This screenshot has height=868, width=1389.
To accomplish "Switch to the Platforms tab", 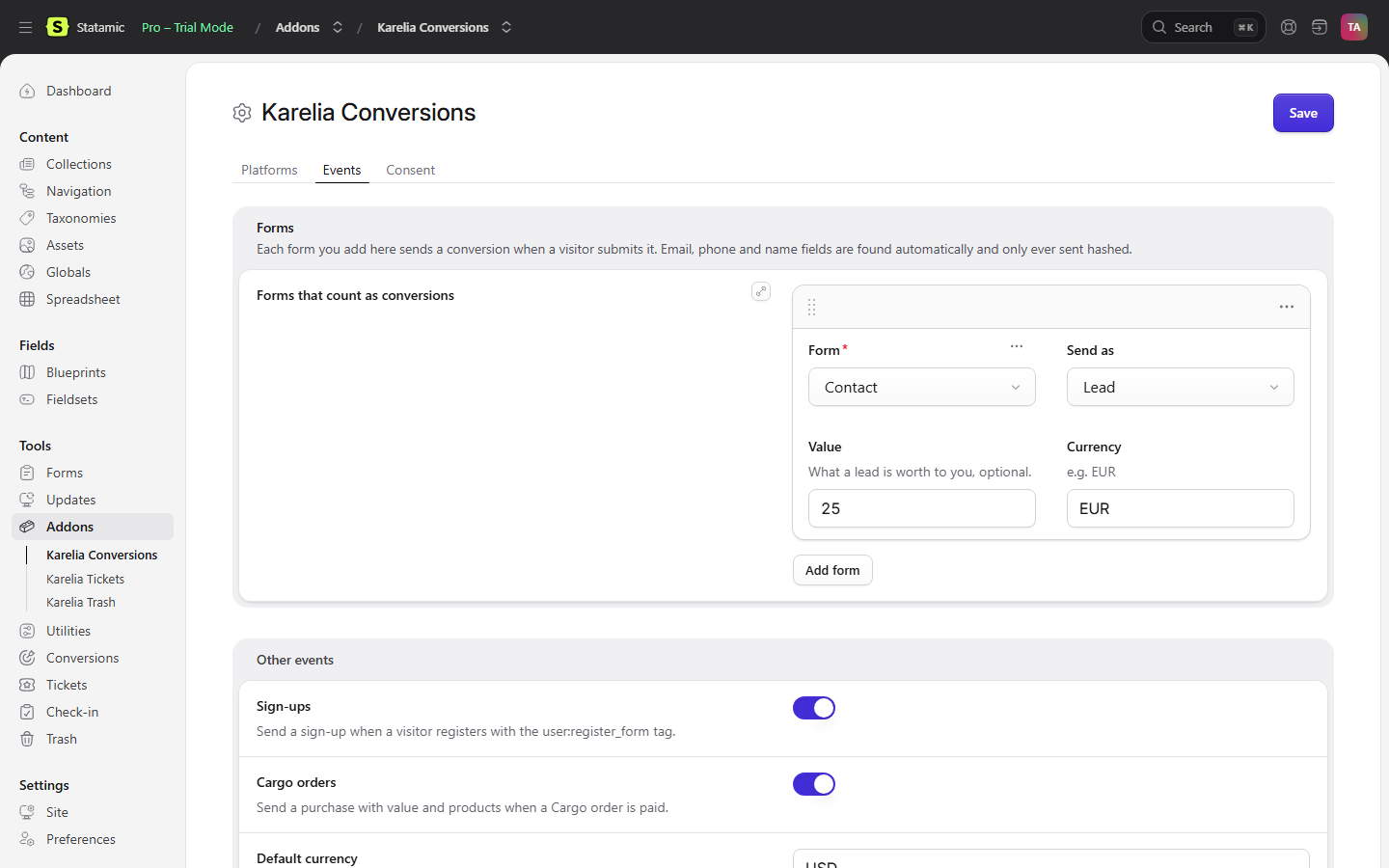I will point(269,170).
